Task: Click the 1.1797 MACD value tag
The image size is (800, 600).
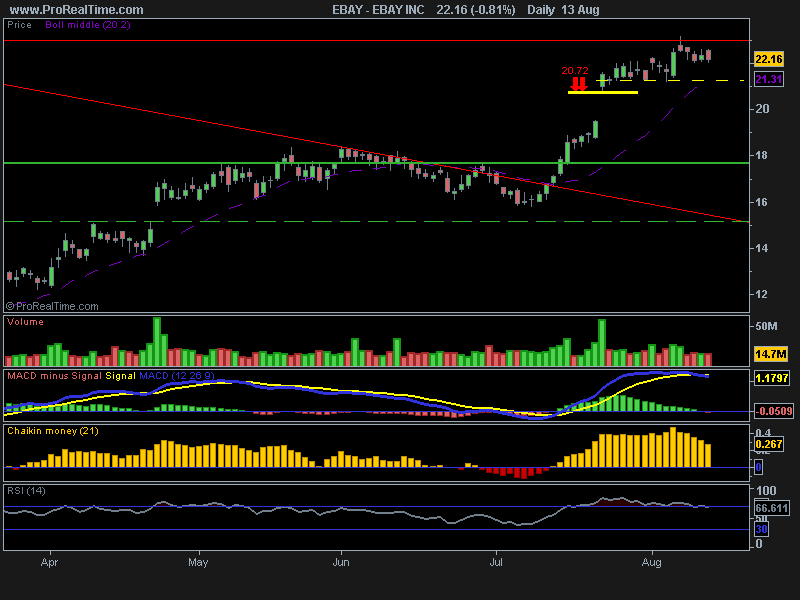Action: coord(772,378)
